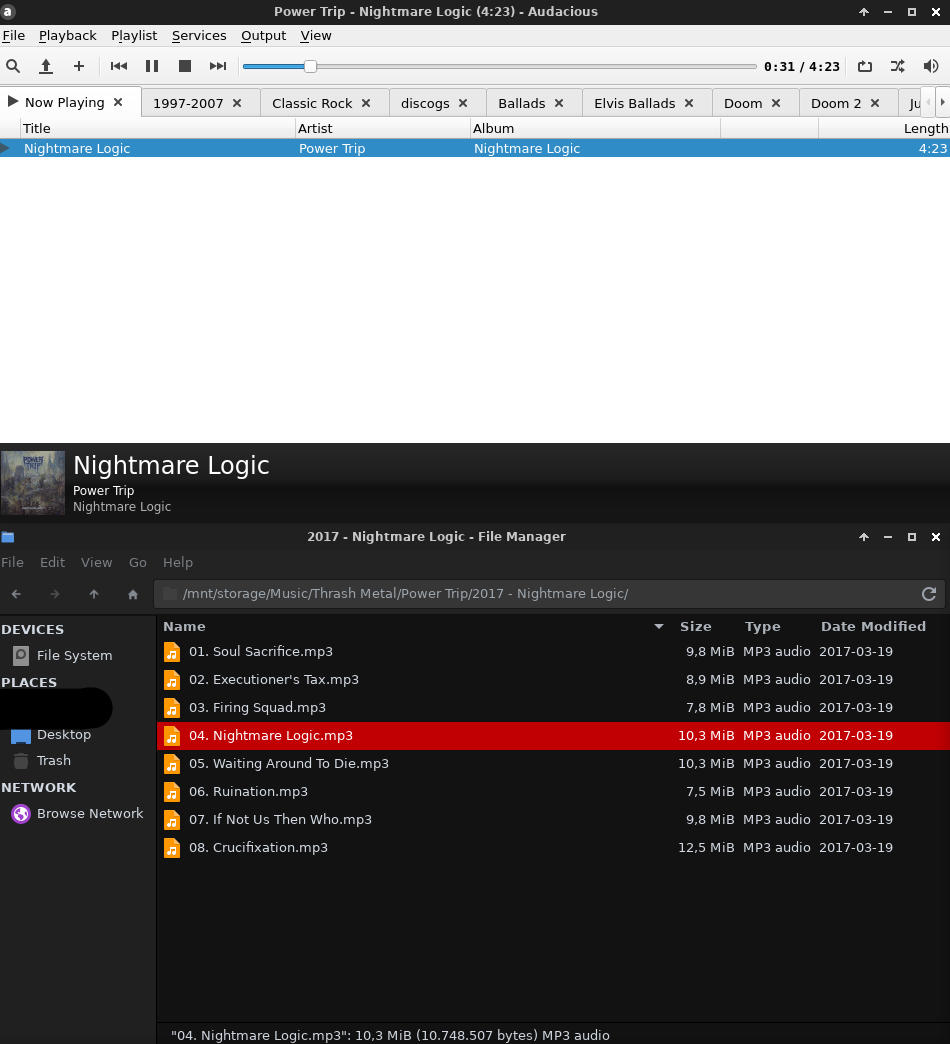Image resolution: width=950 pixels, height=1044 pixels.
Task: Switch to the Doom 2 playlist tab
Action: coord(835,103)
